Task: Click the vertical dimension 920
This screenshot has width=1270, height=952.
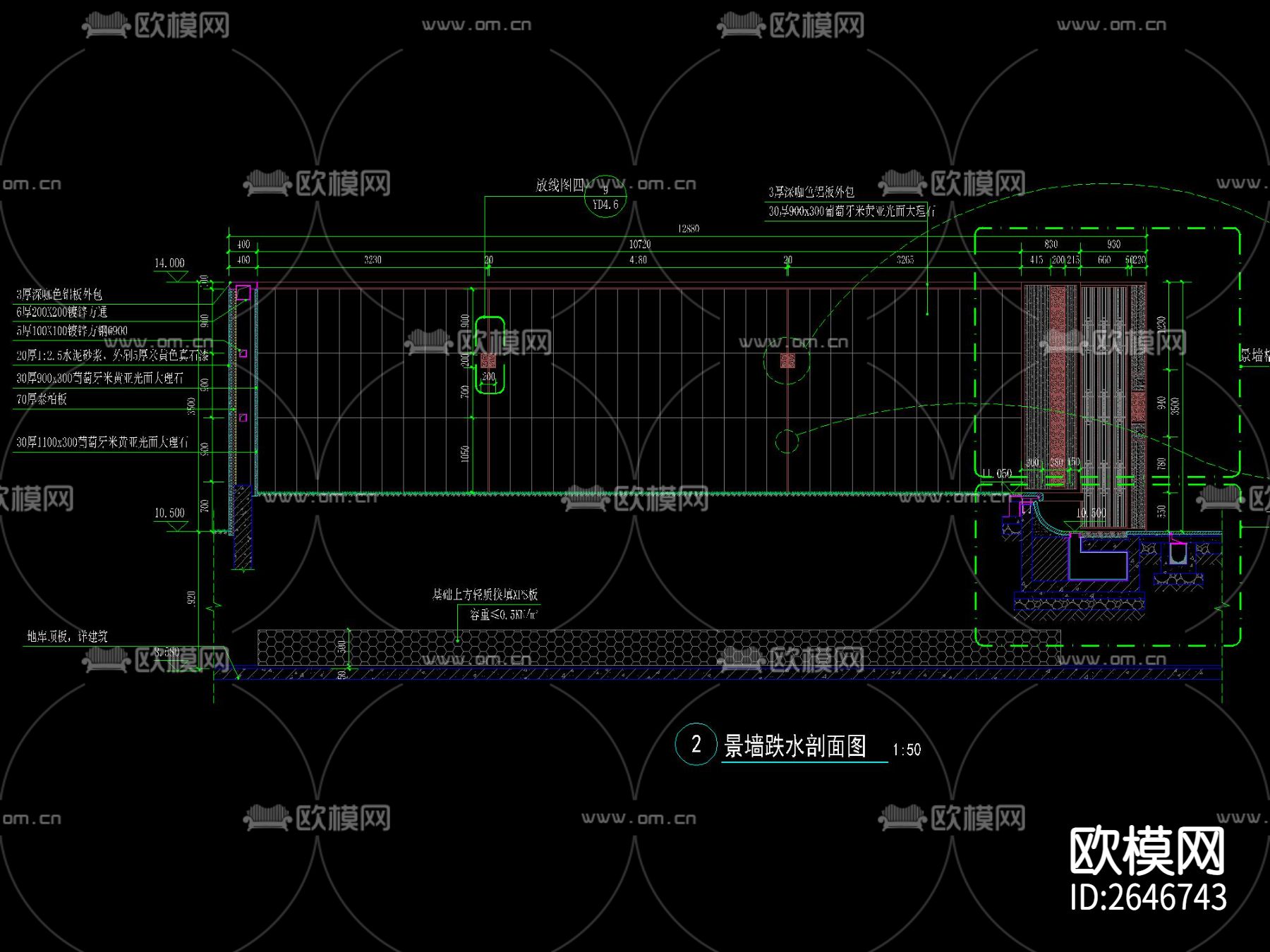Action: (x=190, y=598)
